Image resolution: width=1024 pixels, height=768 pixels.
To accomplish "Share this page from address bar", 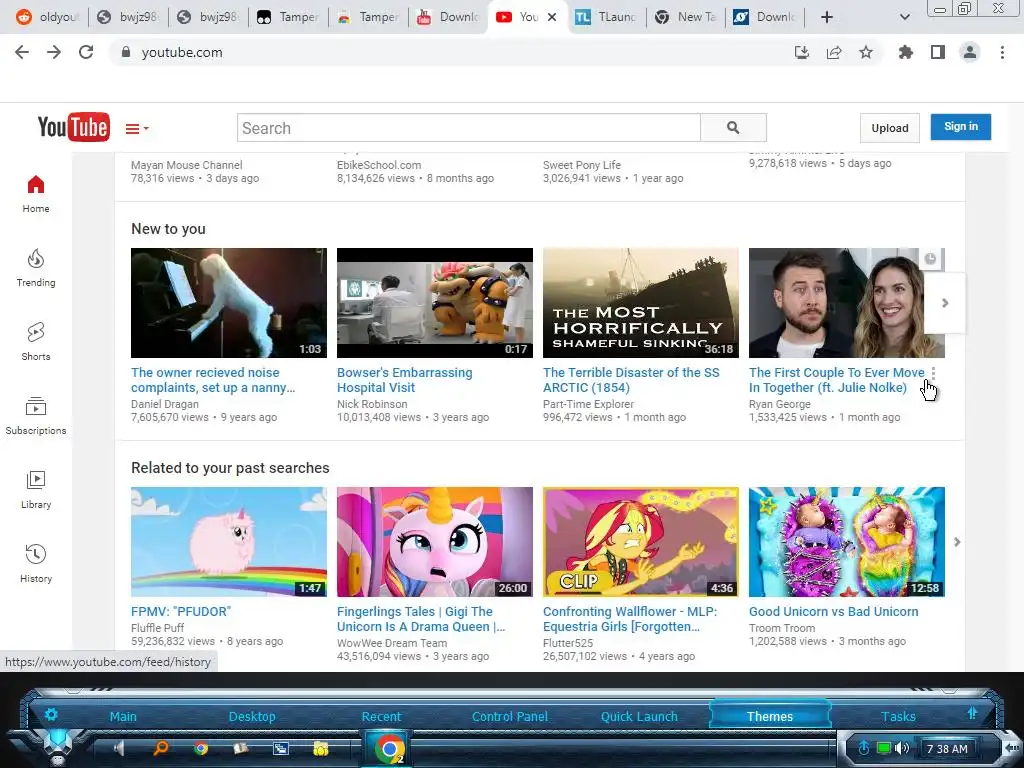I will [834, 52].
